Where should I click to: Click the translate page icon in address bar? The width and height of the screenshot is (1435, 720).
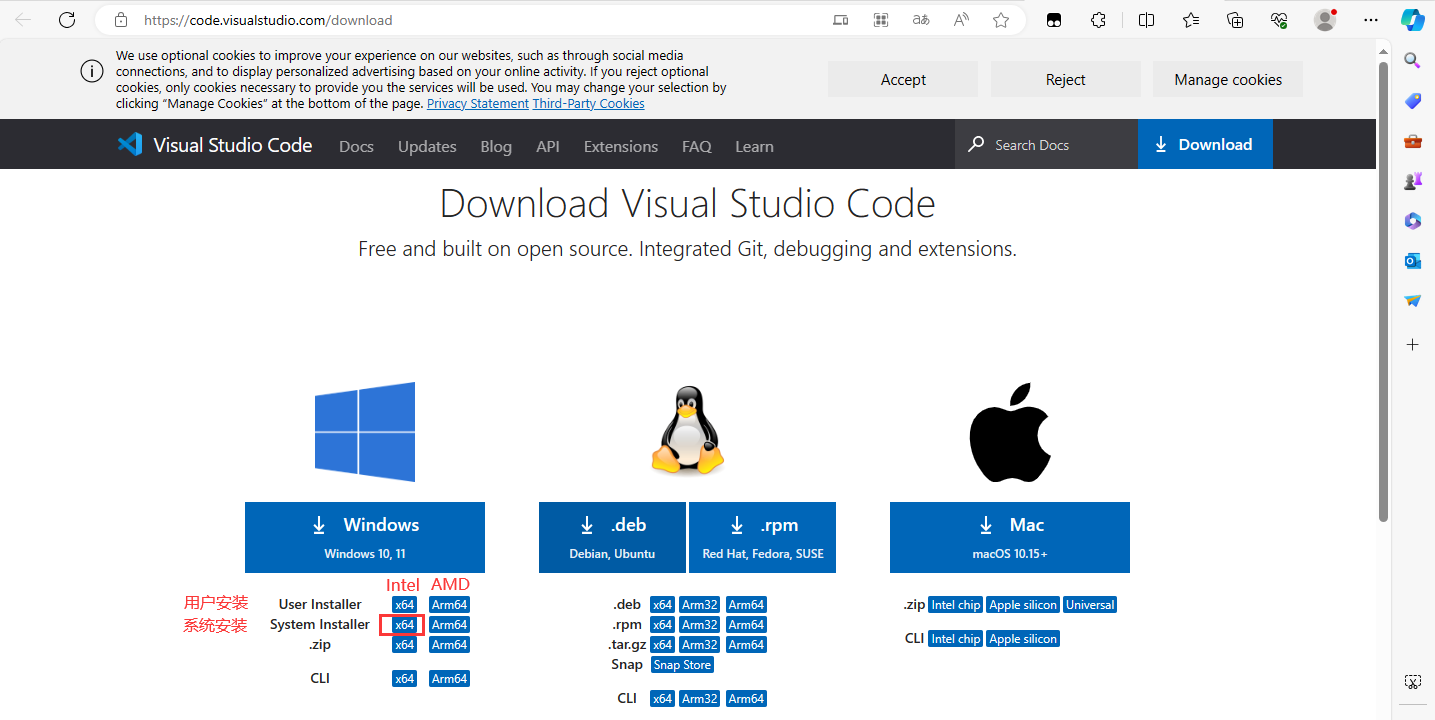point(921,20)
